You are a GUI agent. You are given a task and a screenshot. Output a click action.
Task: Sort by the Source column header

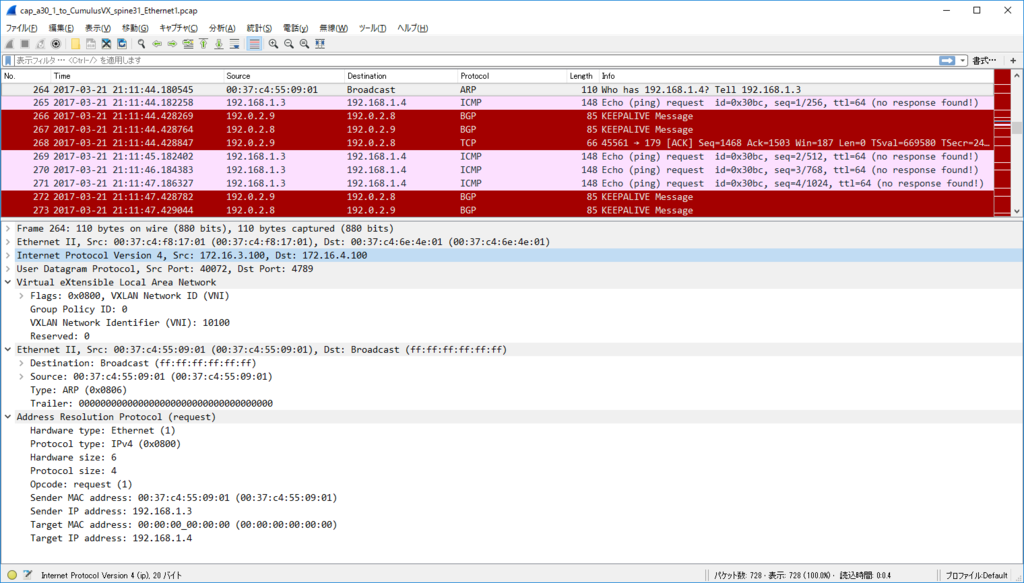(284, 76)
